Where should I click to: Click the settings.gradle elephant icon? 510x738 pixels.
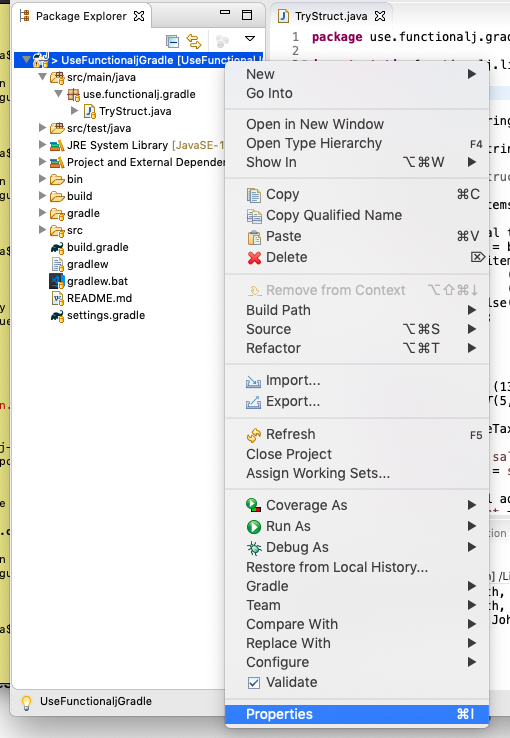(57, 316)
